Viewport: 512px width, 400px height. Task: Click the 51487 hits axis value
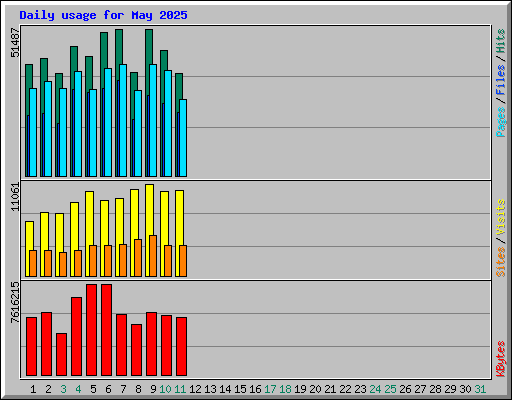pyautogui.click(x=15, y=43)
